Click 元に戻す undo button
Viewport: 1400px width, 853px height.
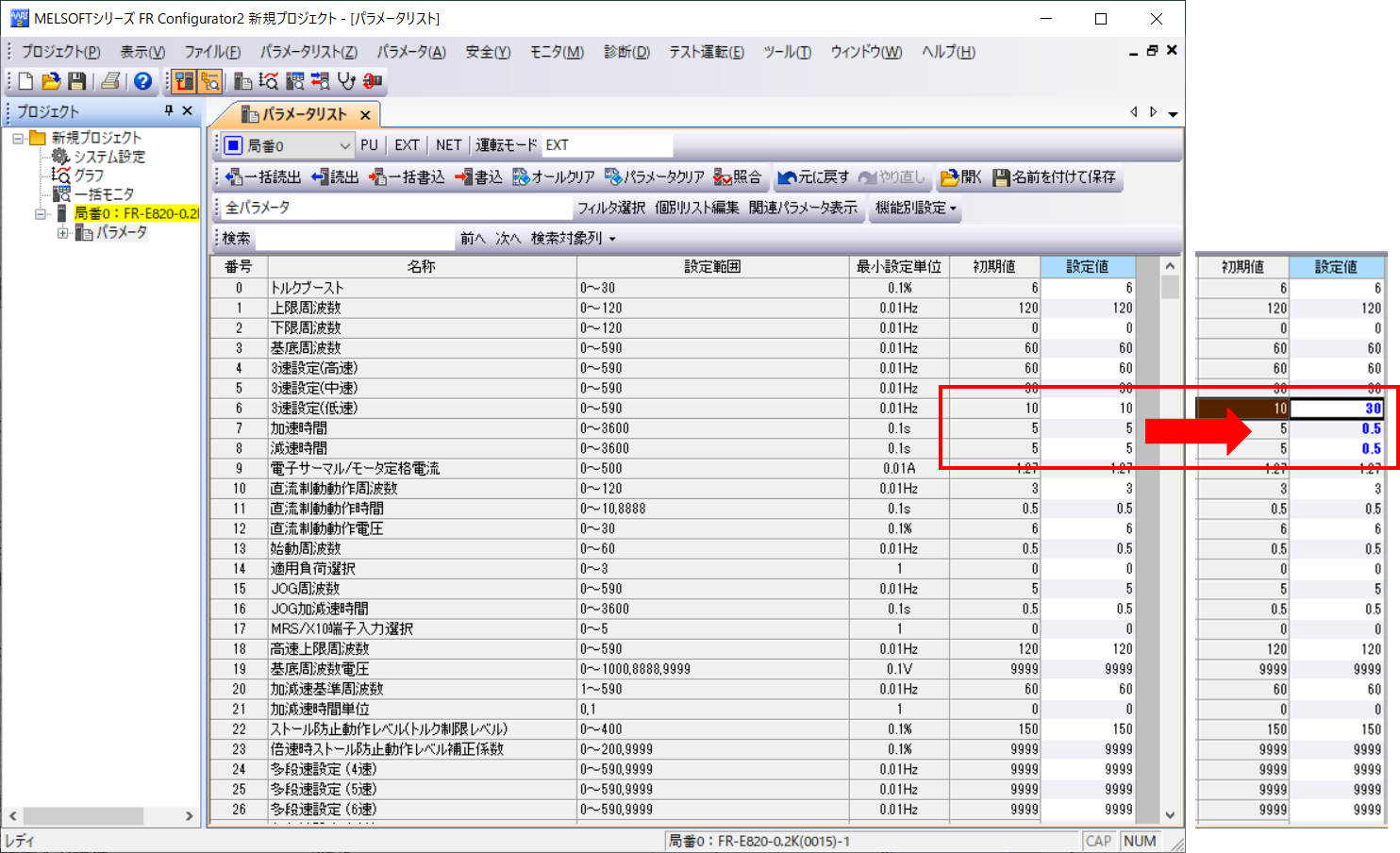tap(813, 176)
